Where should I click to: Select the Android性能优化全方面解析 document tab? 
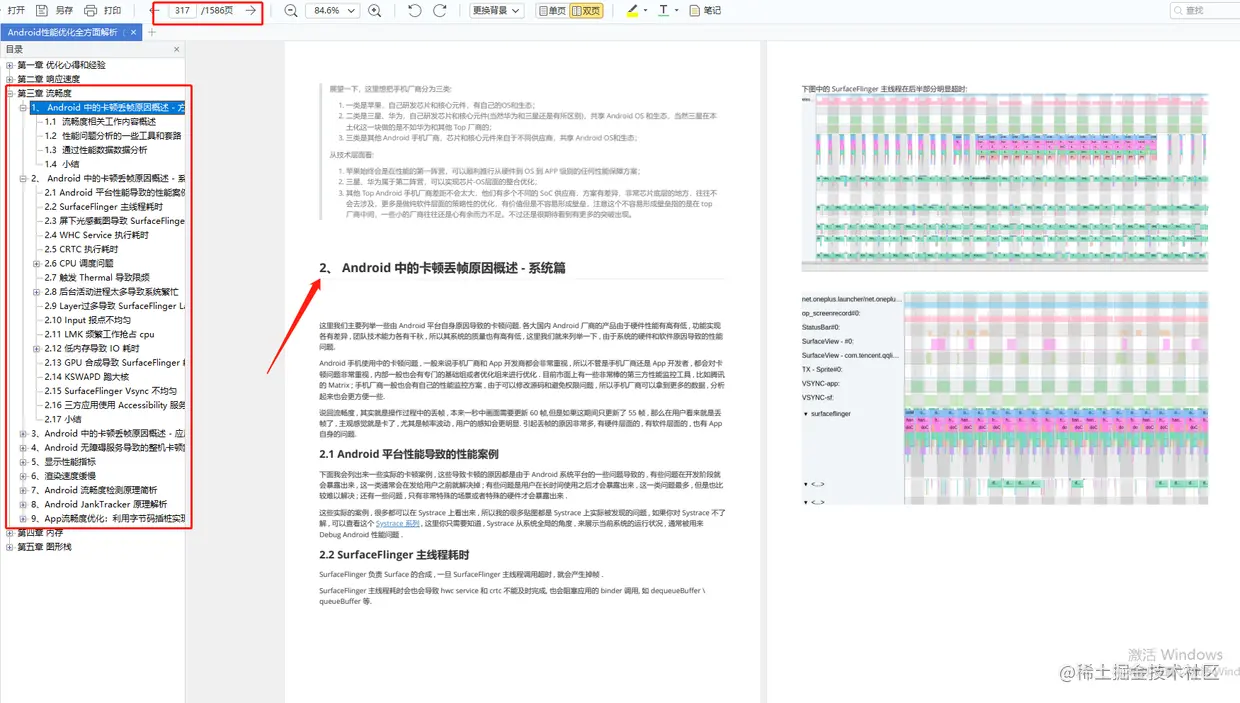click(x=62, y=32)
